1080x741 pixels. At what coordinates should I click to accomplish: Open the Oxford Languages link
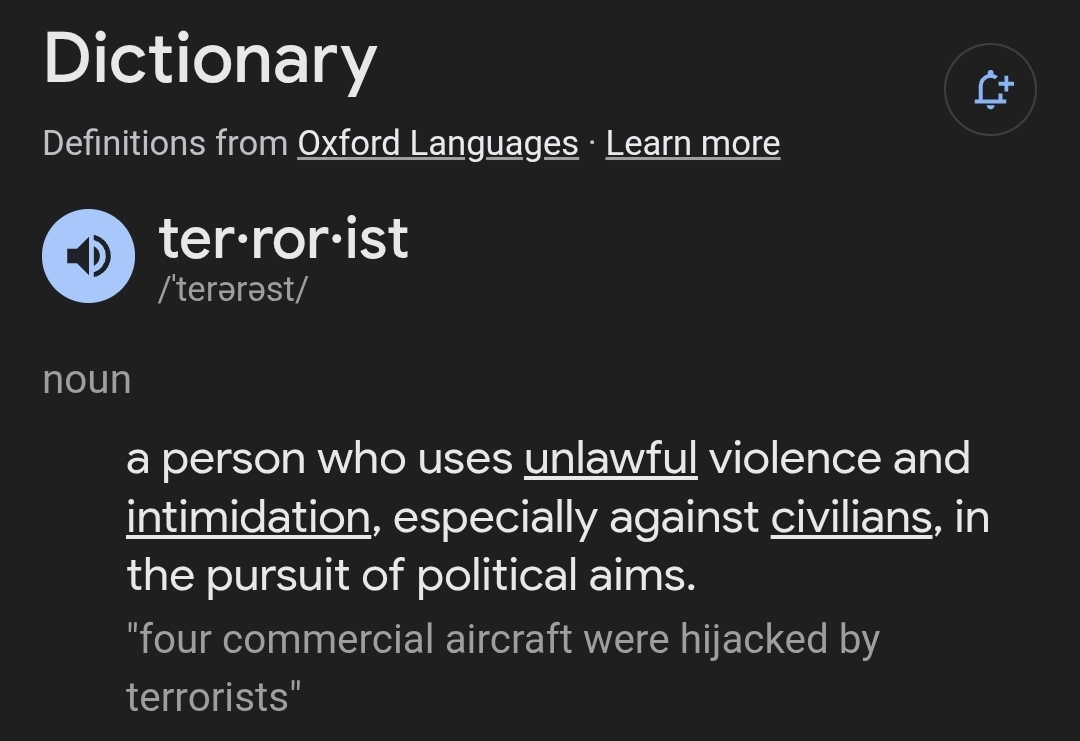point(437,143)
